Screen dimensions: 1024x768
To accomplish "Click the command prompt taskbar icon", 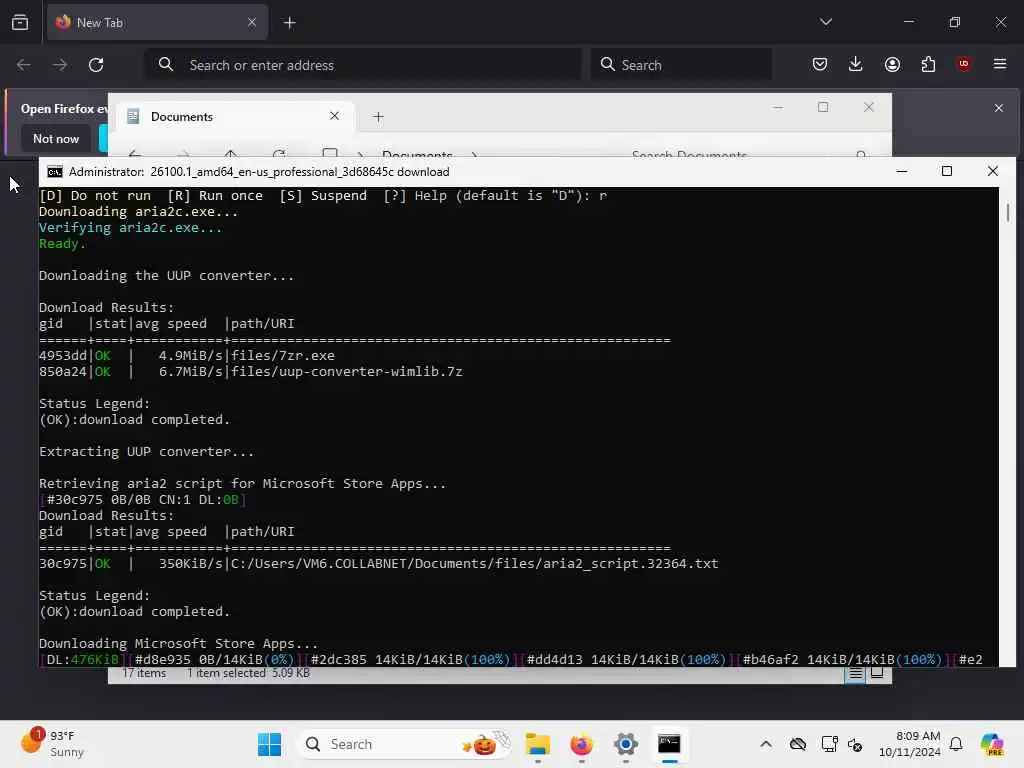I will tap(669, 744).
